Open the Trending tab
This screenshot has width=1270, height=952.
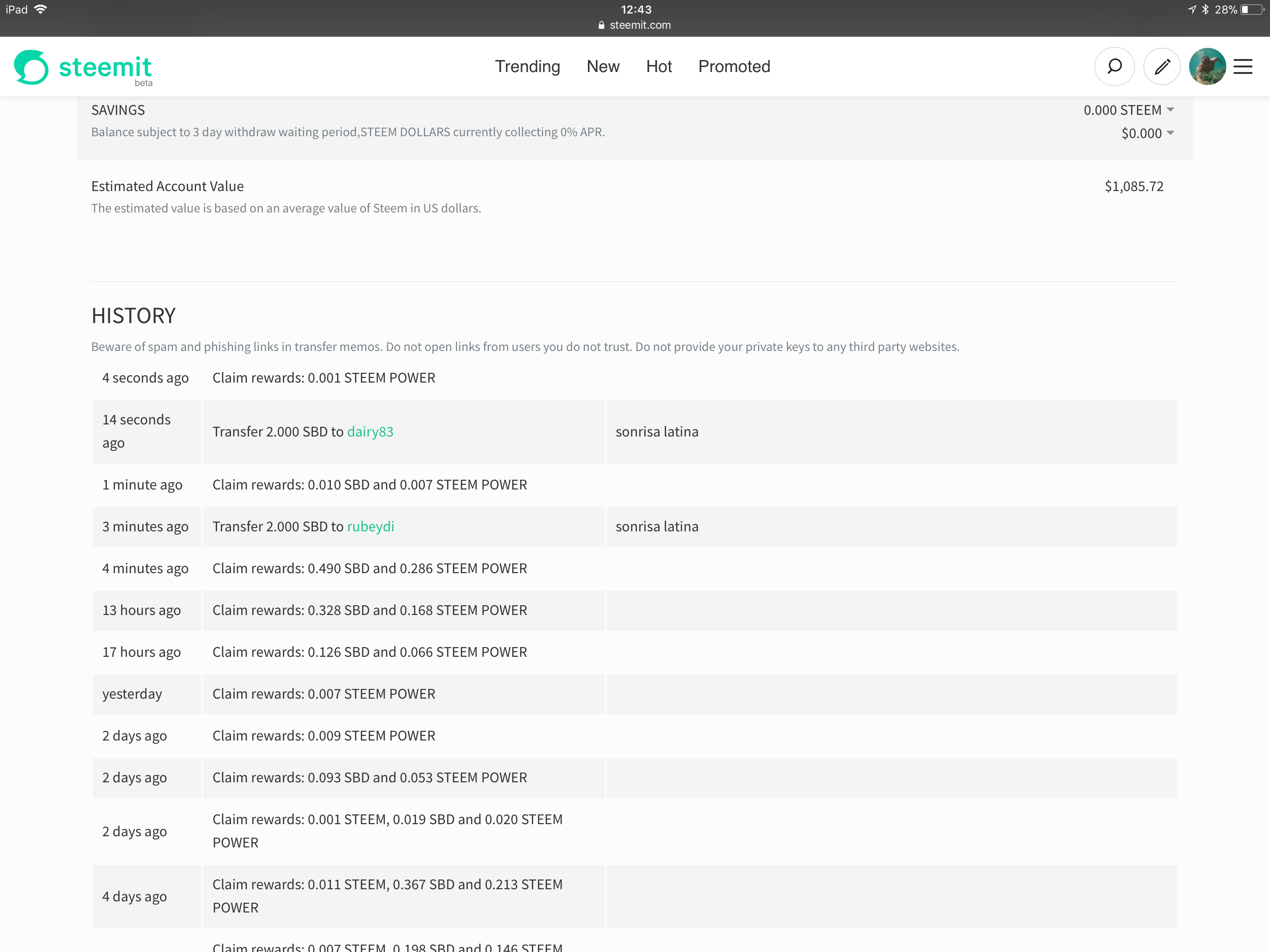pyautogui.click(x=527, y=66)
